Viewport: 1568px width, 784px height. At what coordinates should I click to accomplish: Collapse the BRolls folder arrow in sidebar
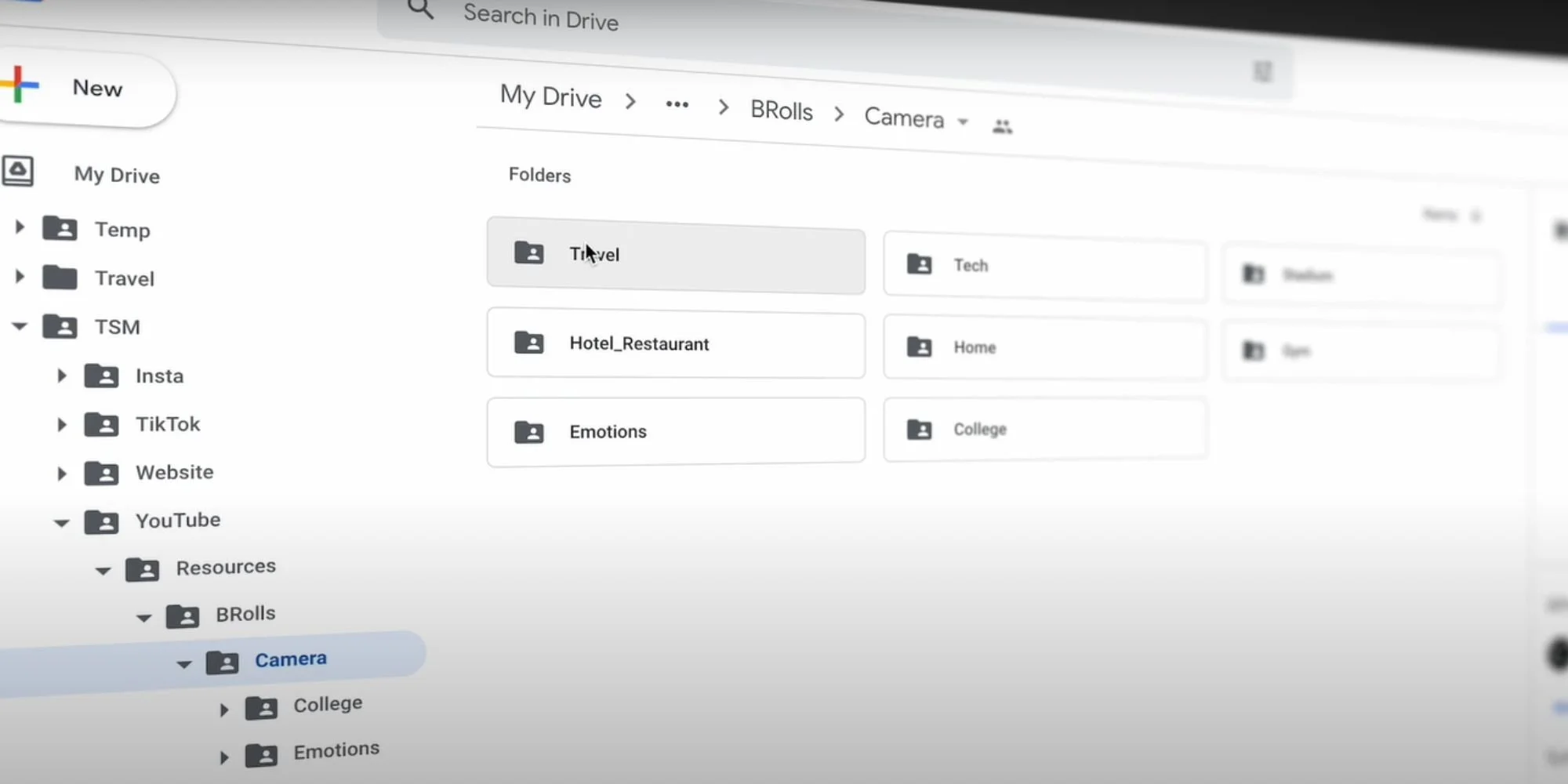click(143, 618)
